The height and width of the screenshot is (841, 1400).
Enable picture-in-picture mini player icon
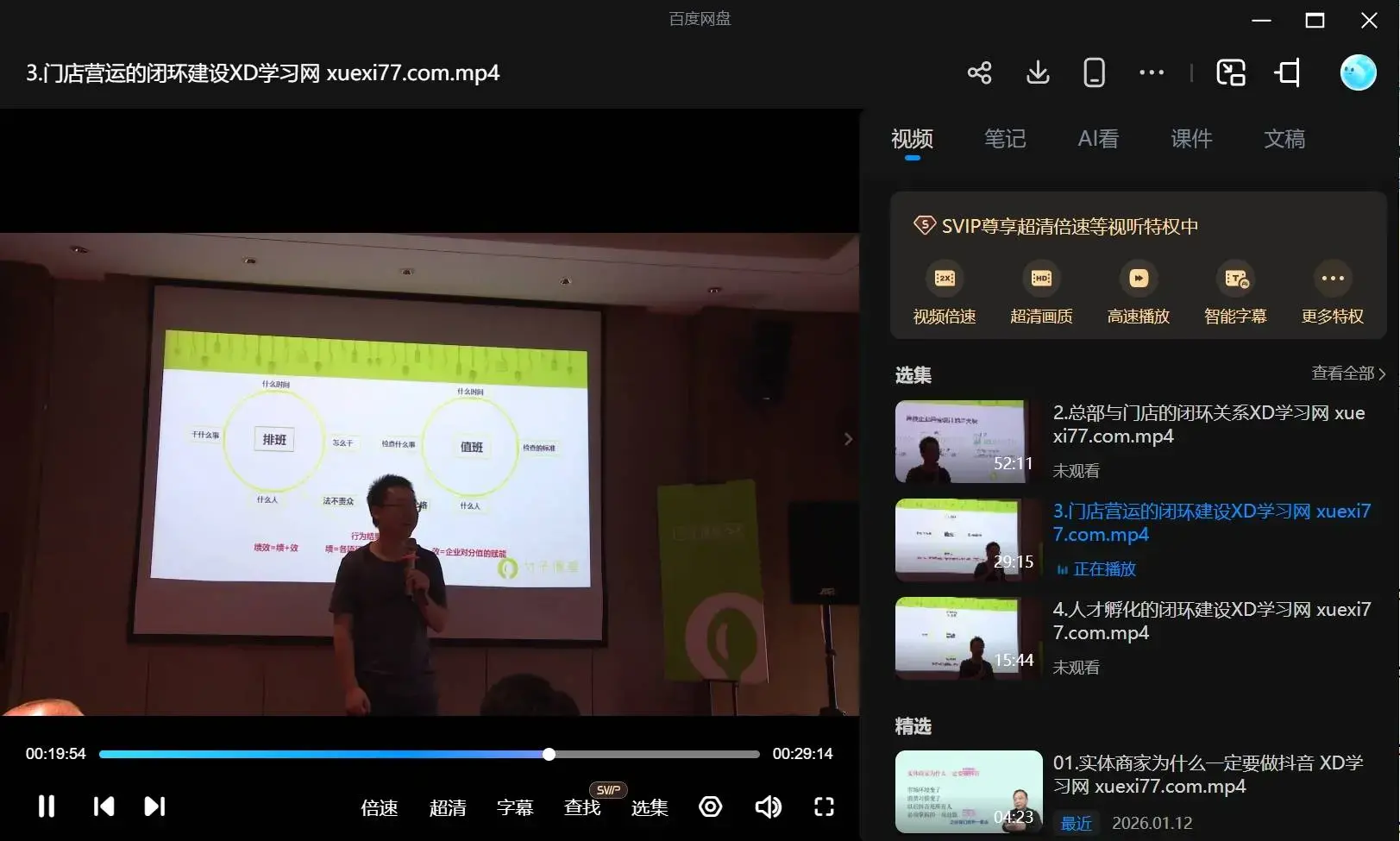pyautogui.click(x=1231, y=72)
